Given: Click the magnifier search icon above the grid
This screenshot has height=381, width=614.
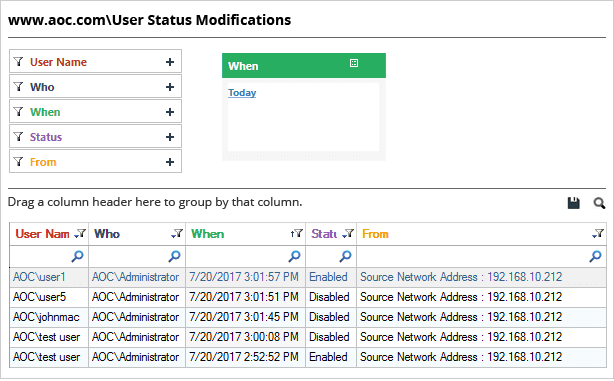Looking at the screenshot, I should [x=599, y=203].
